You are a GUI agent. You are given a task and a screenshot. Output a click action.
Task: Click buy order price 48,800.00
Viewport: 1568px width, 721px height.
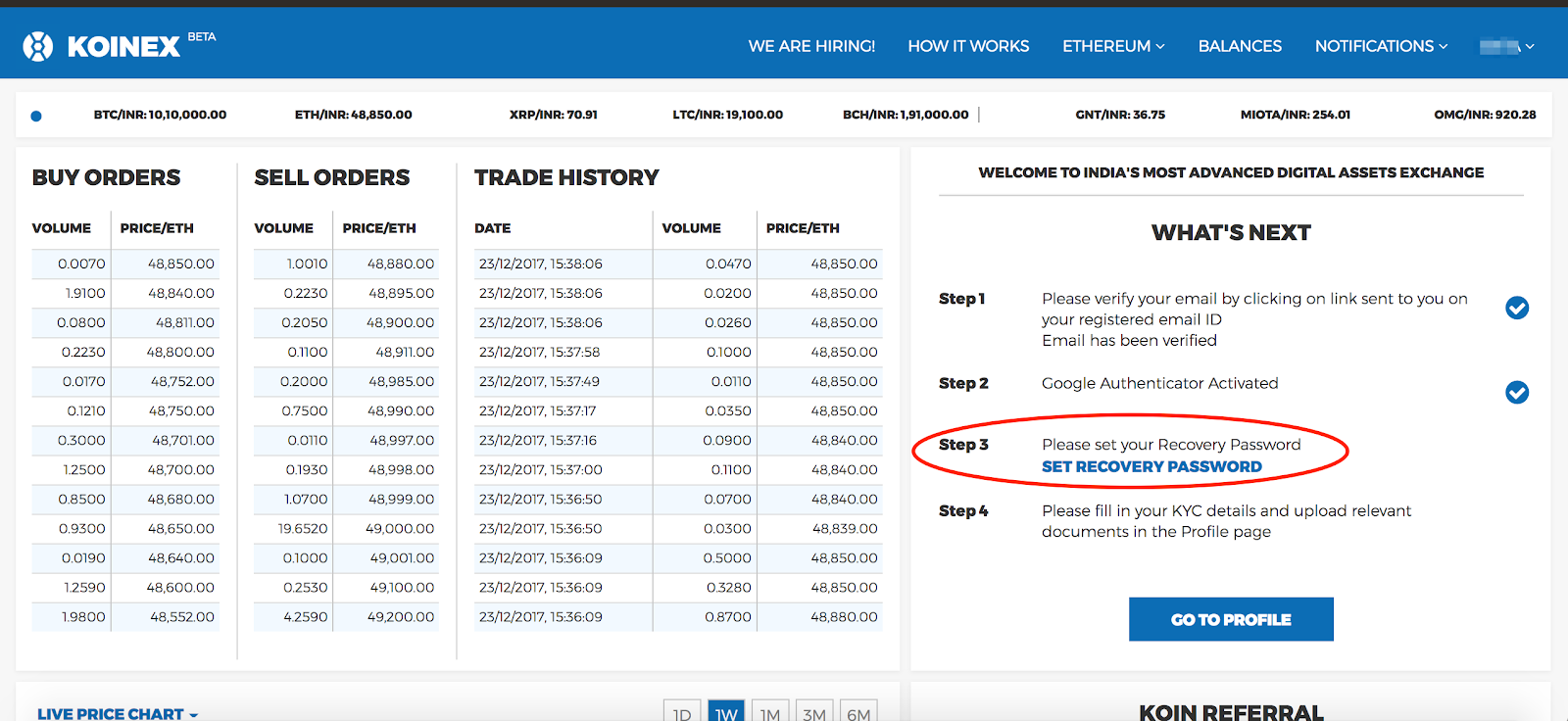180,352
